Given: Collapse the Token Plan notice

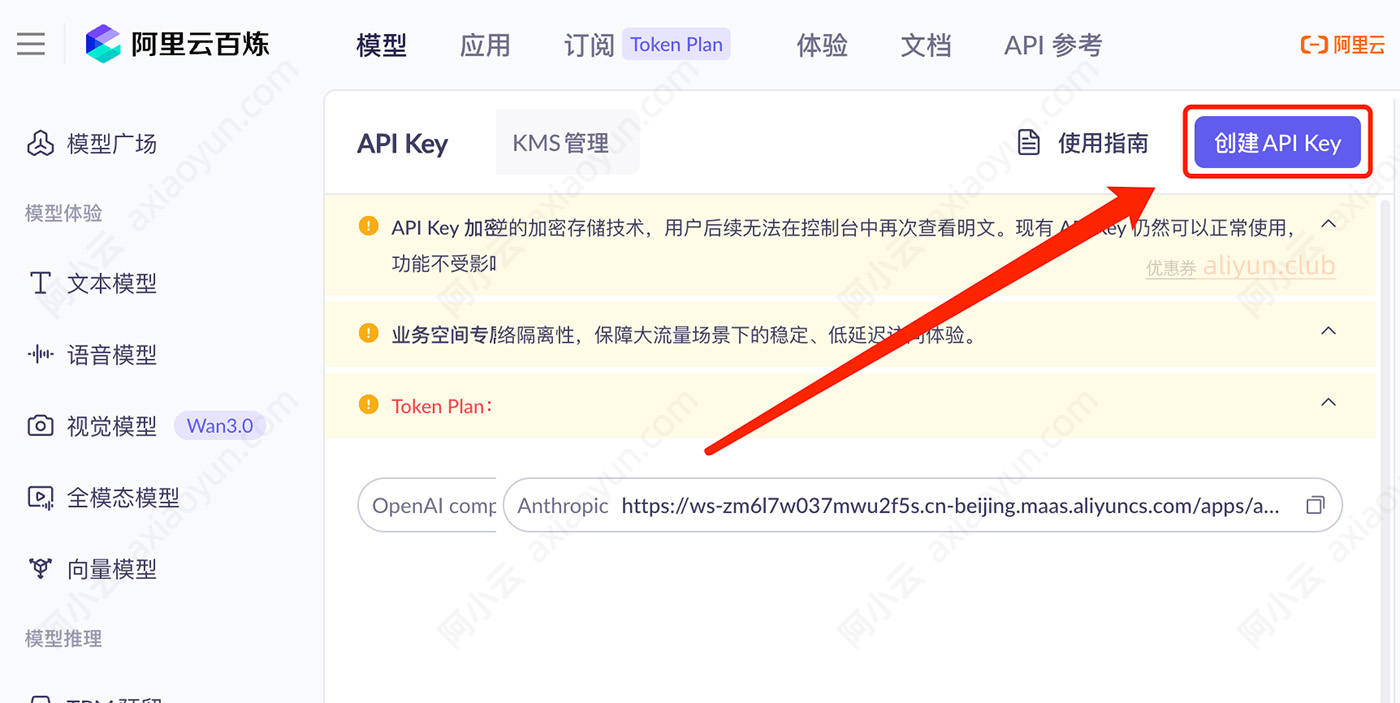Looking at the screenshot, I should [x=1328, y=403].
